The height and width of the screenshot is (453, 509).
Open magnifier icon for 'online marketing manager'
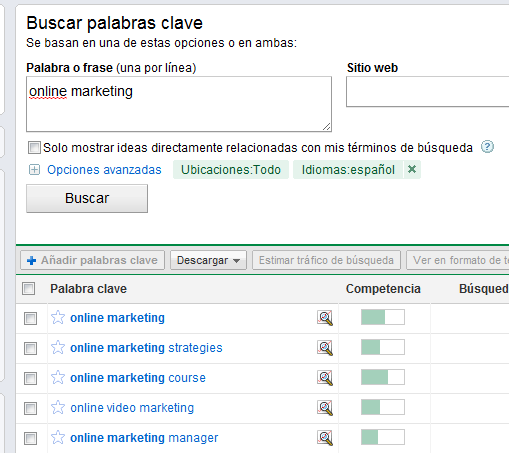pos(325,438)
